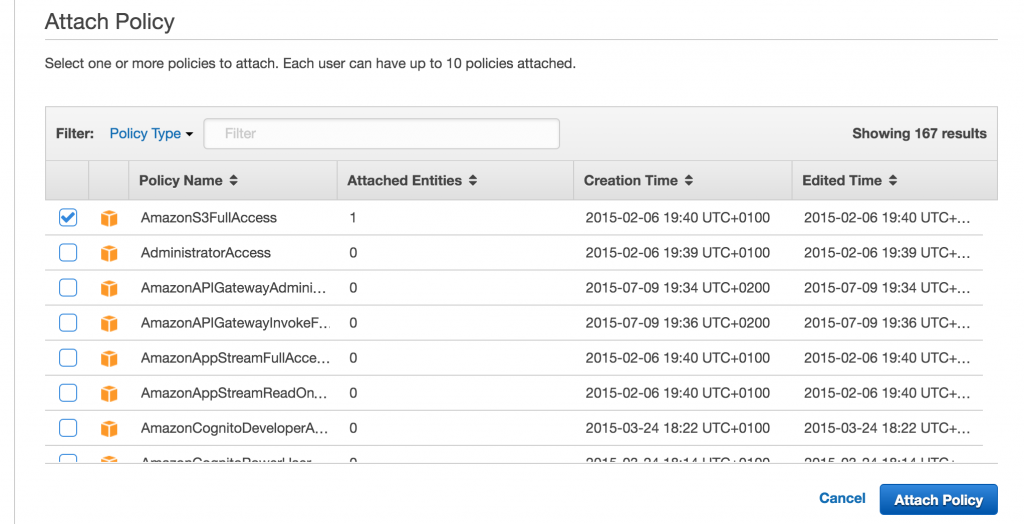Click the AdministratorAccess policy cube icon

pos(109,253)
